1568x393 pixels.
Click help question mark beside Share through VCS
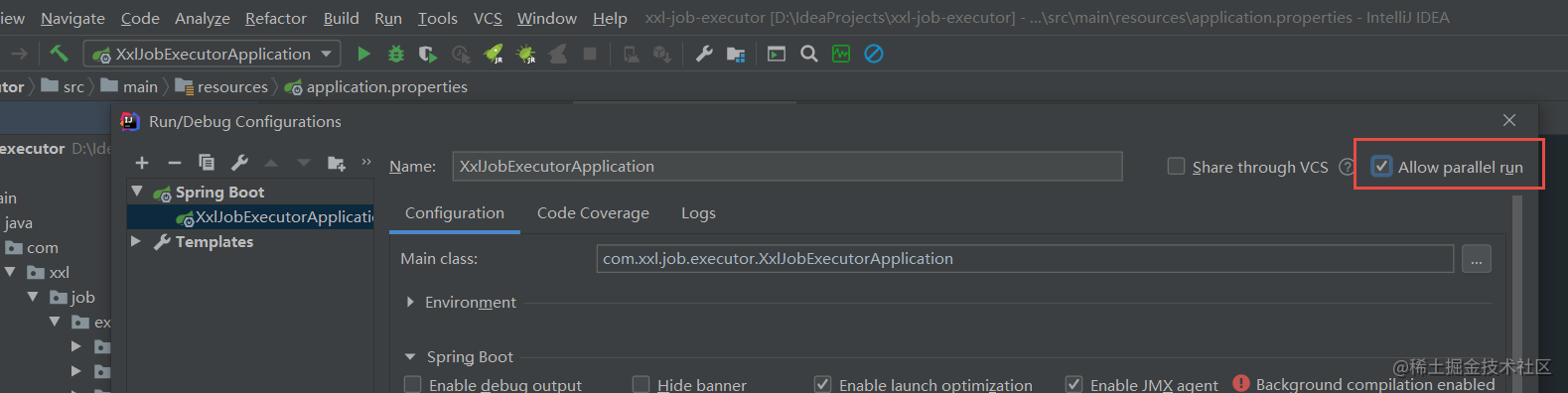tap(1347, 167)
